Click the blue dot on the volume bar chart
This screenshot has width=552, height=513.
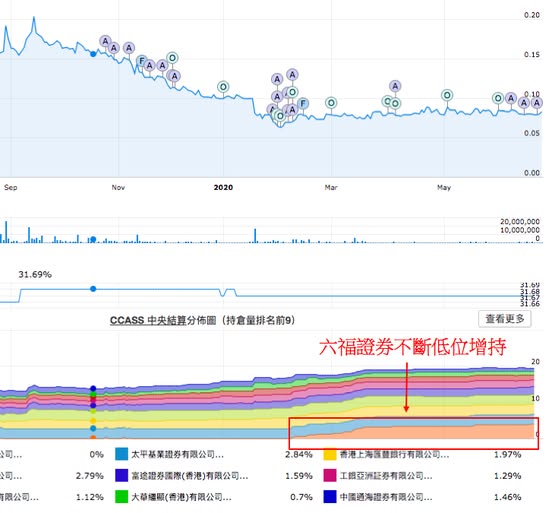[93, 239]
